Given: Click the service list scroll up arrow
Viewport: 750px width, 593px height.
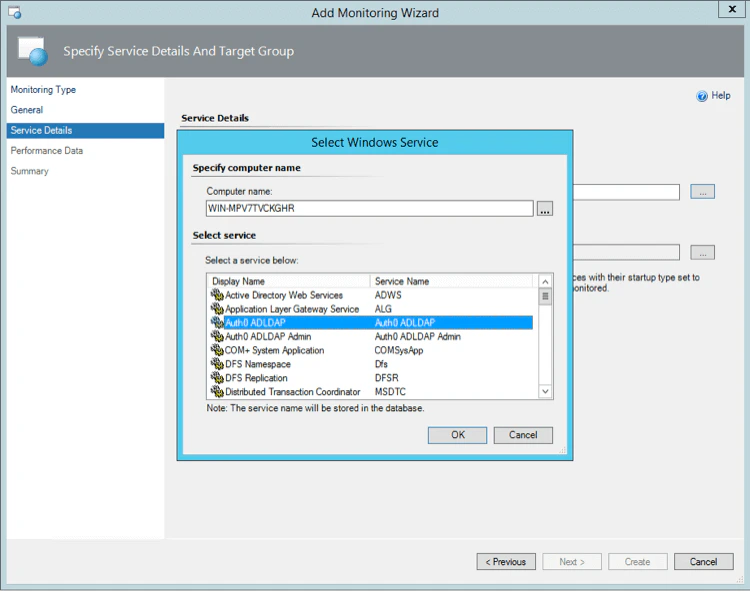Looking at the screenshot, I should pyautogui.click(x=545, y=281).
